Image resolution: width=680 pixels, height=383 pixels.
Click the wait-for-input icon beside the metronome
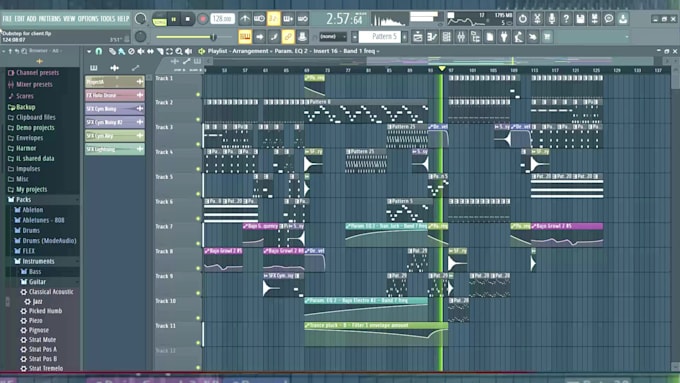coord(259,19)
